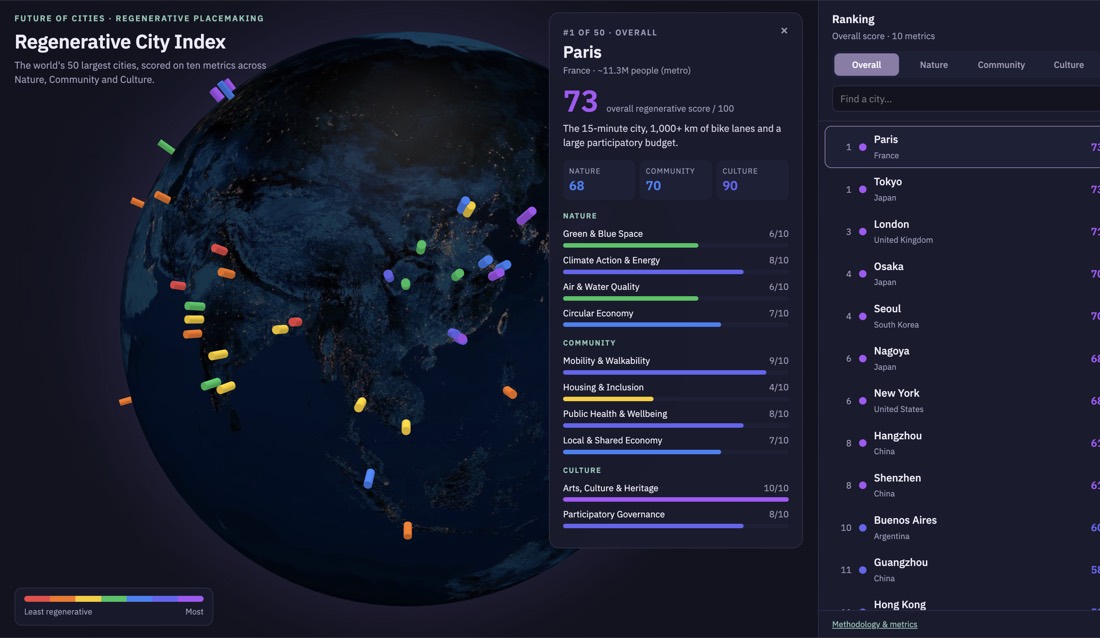
Task: Click the 'Least regenerative' legend label
Action: (58, 612)
